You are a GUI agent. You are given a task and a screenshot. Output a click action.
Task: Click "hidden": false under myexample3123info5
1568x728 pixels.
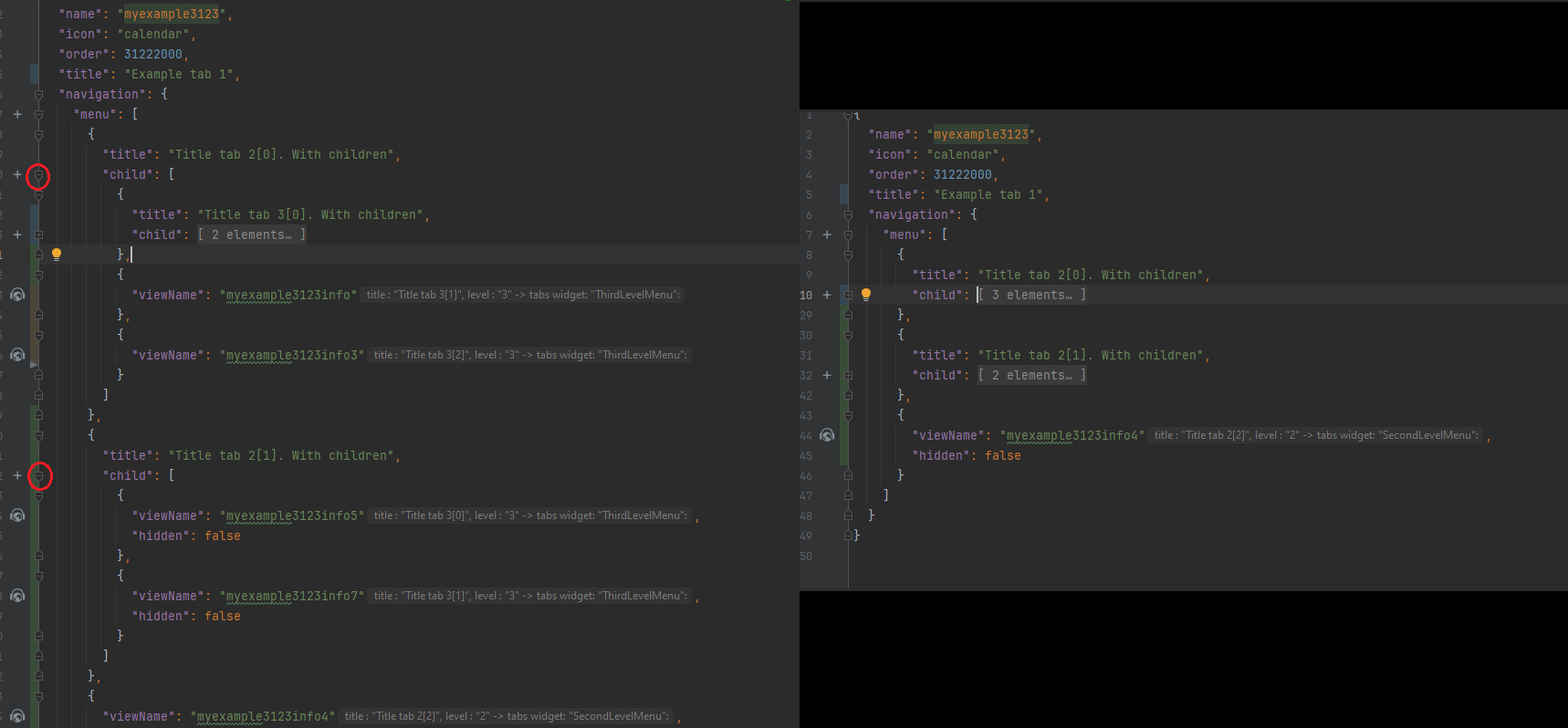coord(186,536)
